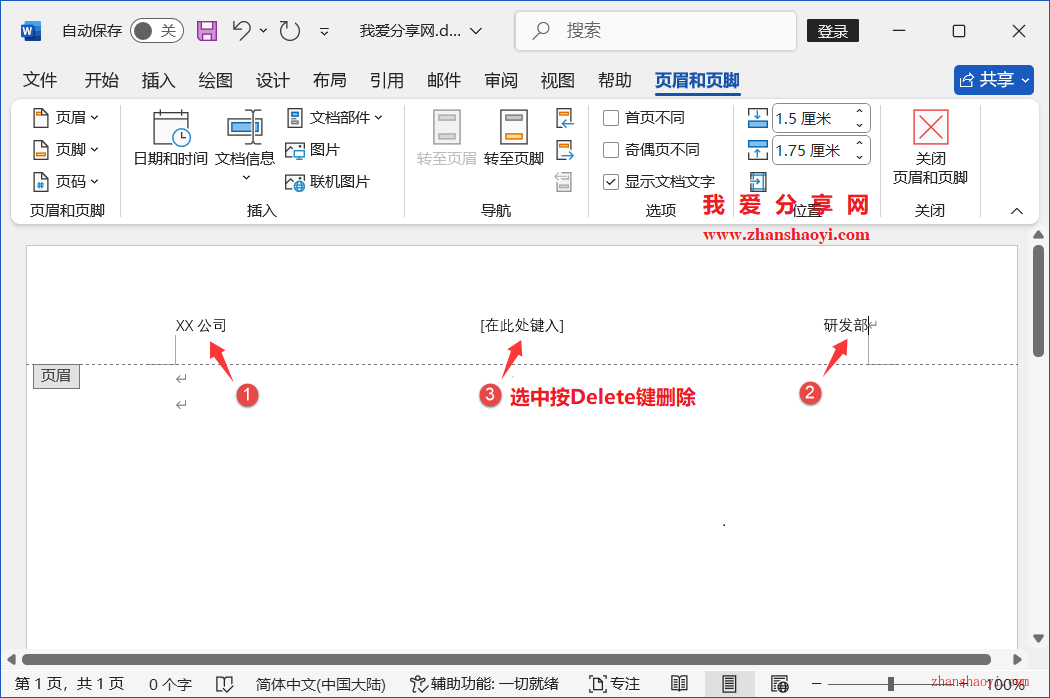
Task: Click the header-from-top distance icon
Action: pos(757,119)
